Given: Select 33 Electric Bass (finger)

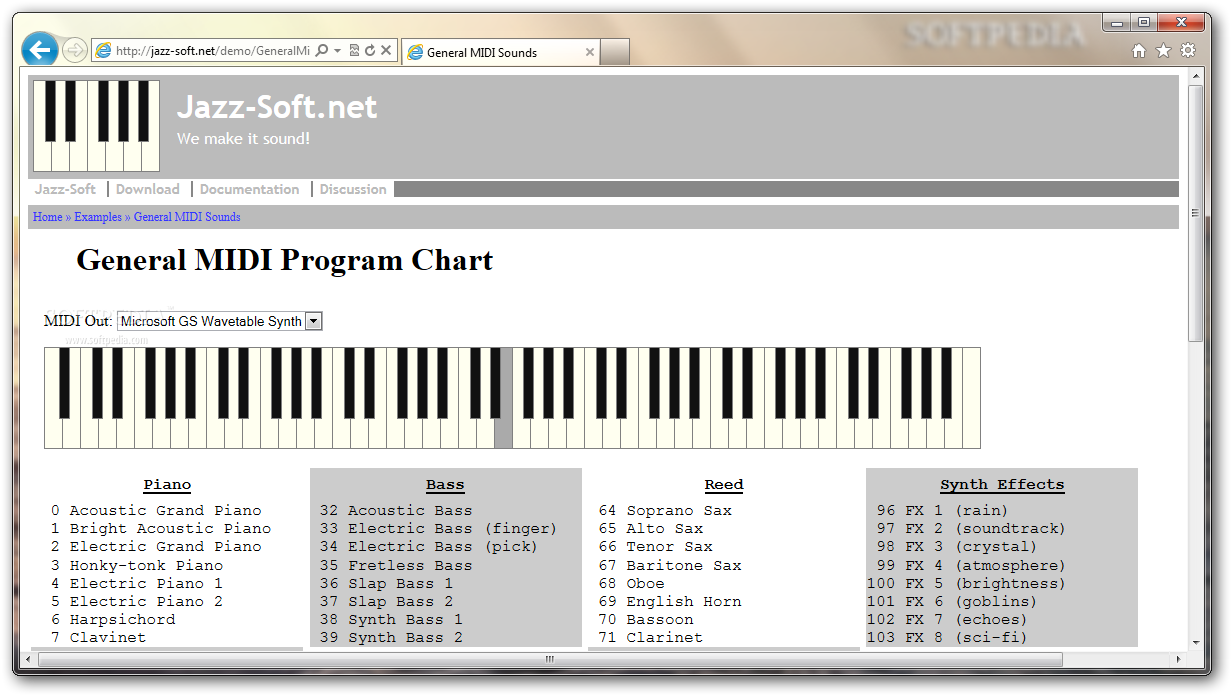Looking at the screenshot, I should pyautogui.click(x=439, y=529).
